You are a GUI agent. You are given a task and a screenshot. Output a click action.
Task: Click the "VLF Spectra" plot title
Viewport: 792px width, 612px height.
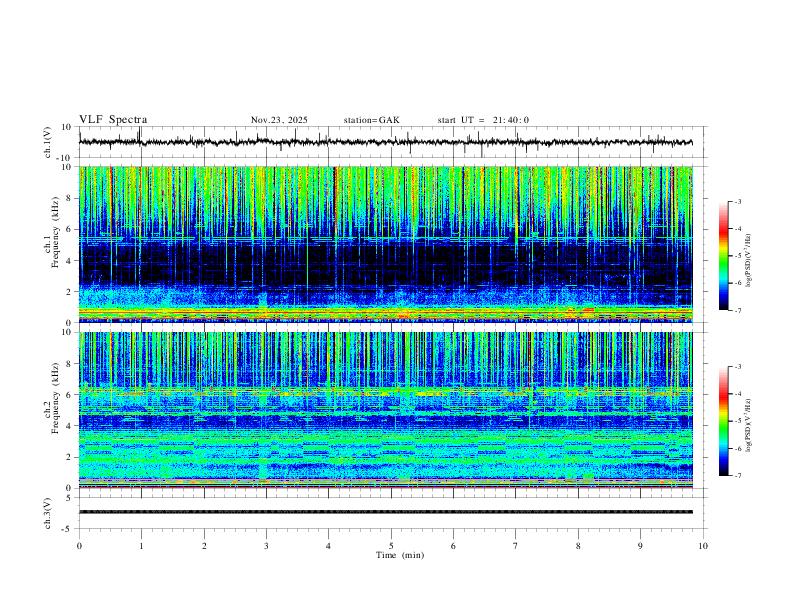click(x=113, y=120)
